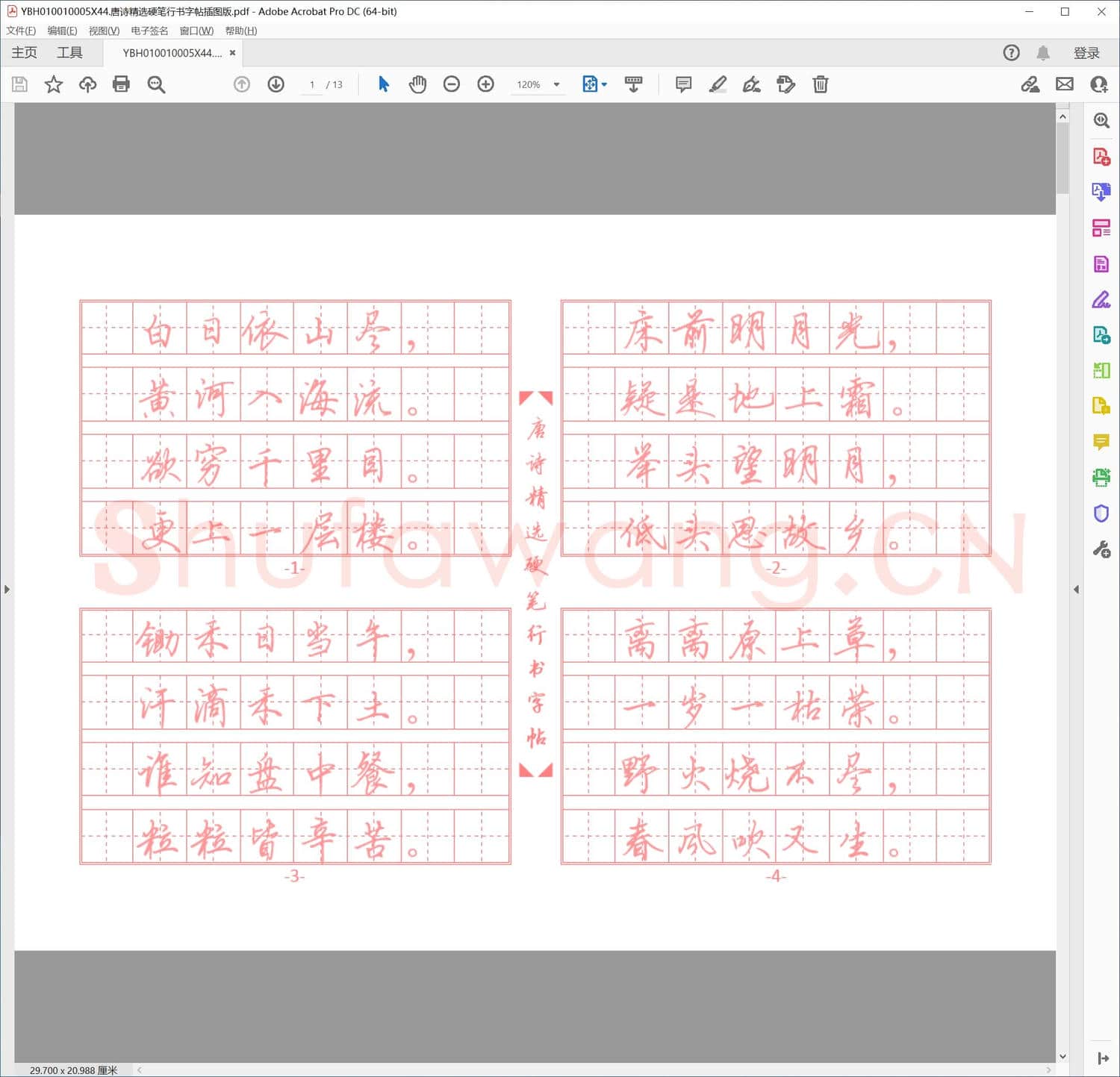Click the page size 29.700 x 20.988 厘米

(x=73, y=1070)
